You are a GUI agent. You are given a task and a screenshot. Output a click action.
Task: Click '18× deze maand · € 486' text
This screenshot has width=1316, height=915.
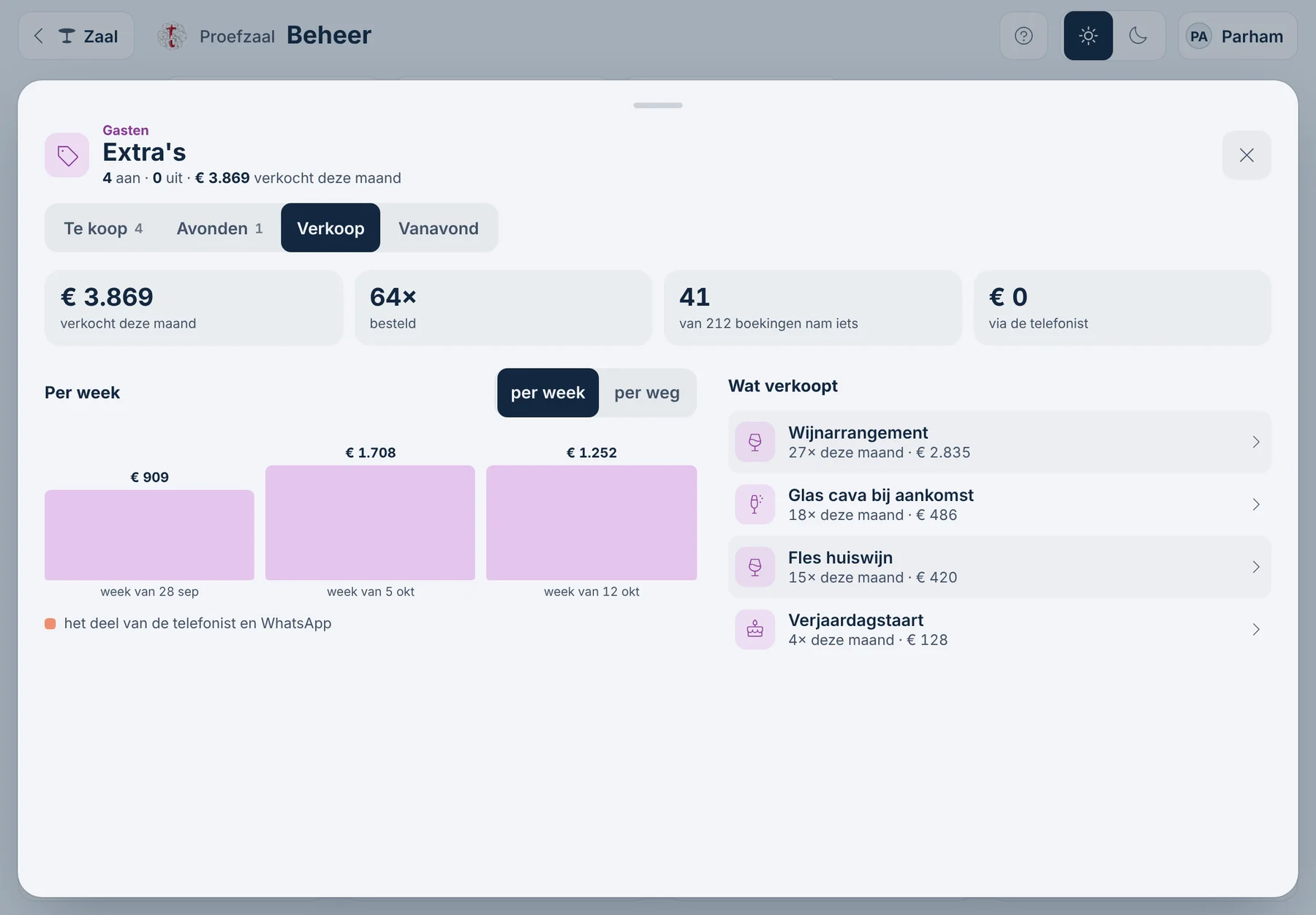[x=872, y=515]
